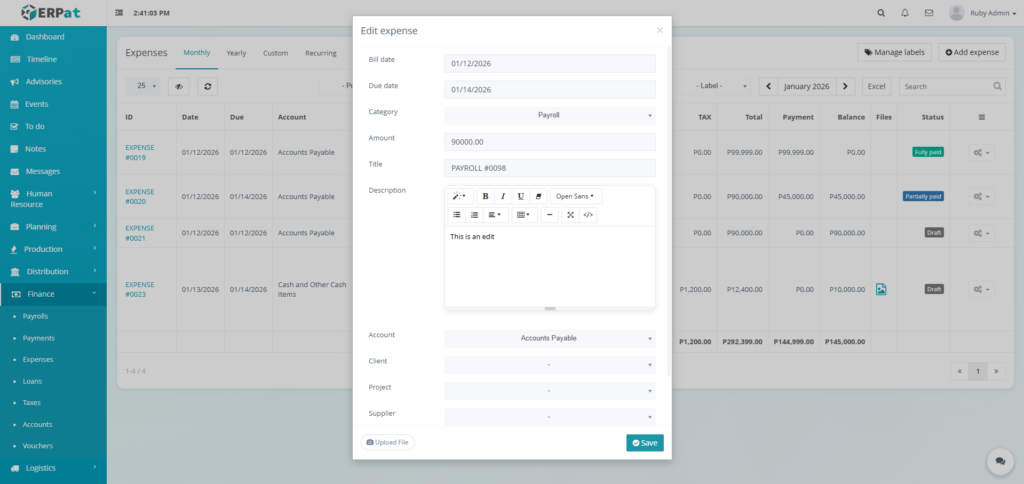Open the EXPENSE #0019 link

140,152
